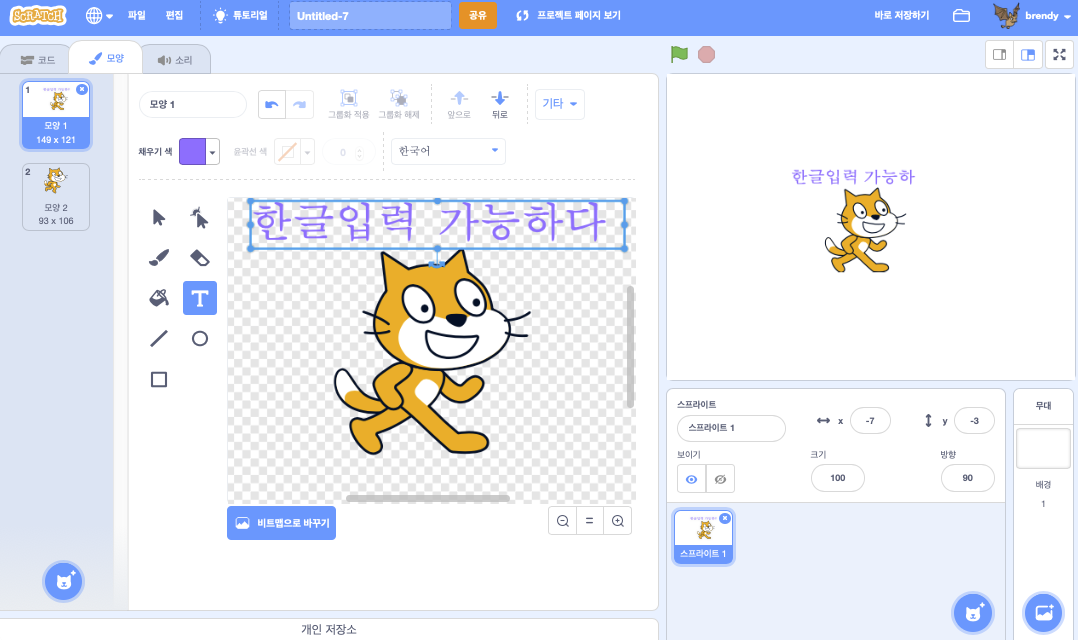
Task: Edit the costume name field 모양 1
Action: point(192,104)
